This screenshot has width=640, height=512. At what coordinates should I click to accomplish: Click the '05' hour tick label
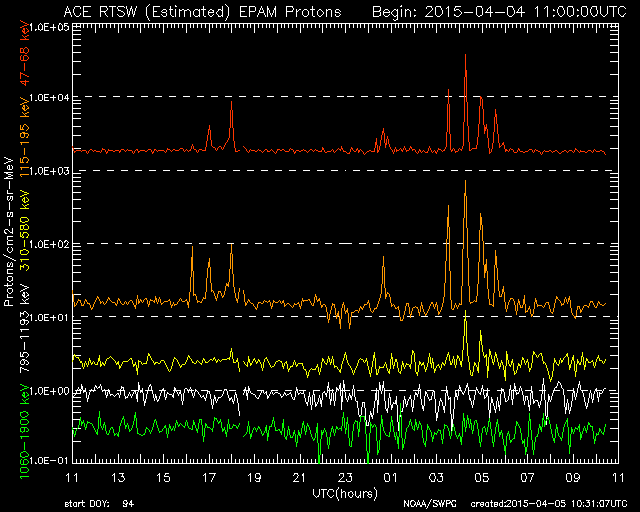tap(482, 477)
